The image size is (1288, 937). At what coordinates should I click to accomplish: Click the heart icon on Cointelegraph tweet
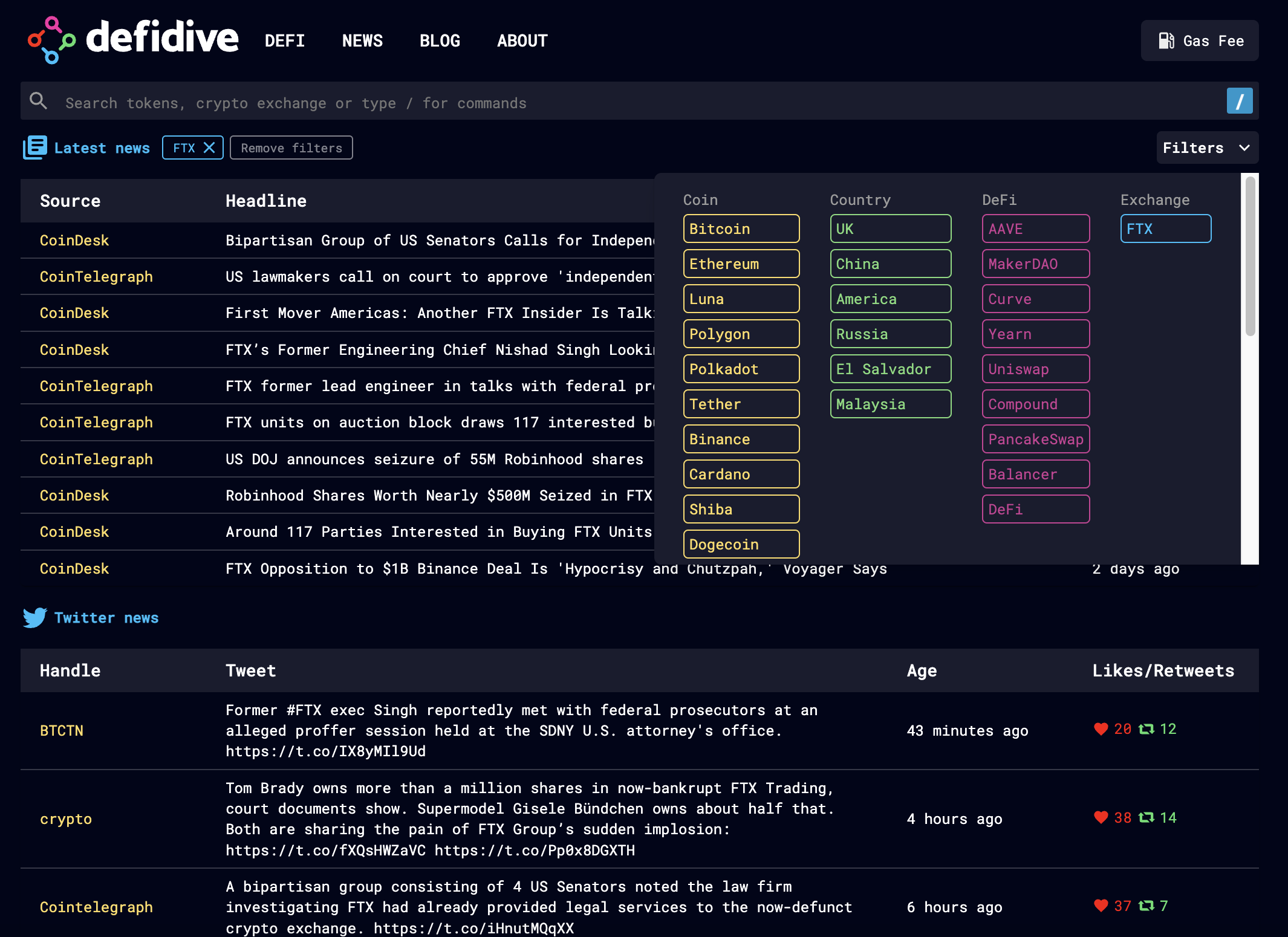pos(1101,906)
